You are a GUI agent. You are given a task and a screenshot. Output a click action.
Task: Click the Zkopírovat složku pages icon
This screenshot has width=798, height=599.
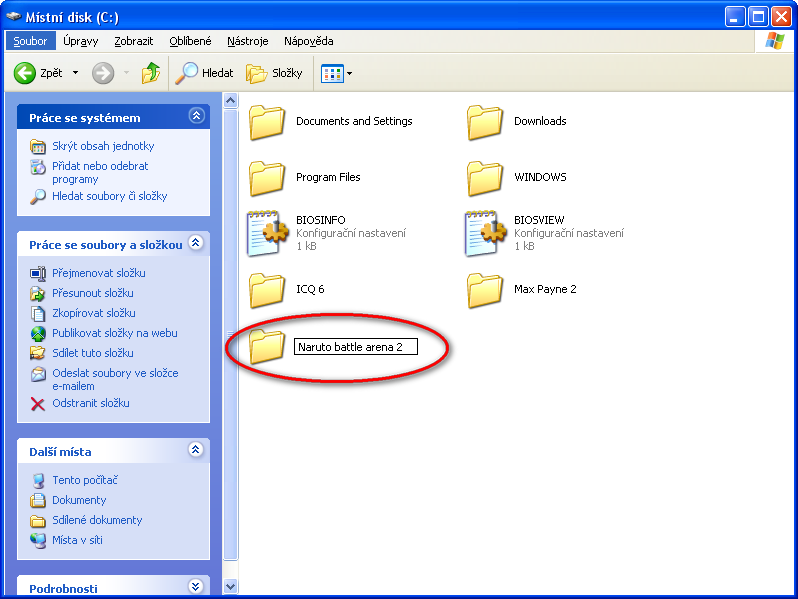pyautogui.click(x=38, y=313)
